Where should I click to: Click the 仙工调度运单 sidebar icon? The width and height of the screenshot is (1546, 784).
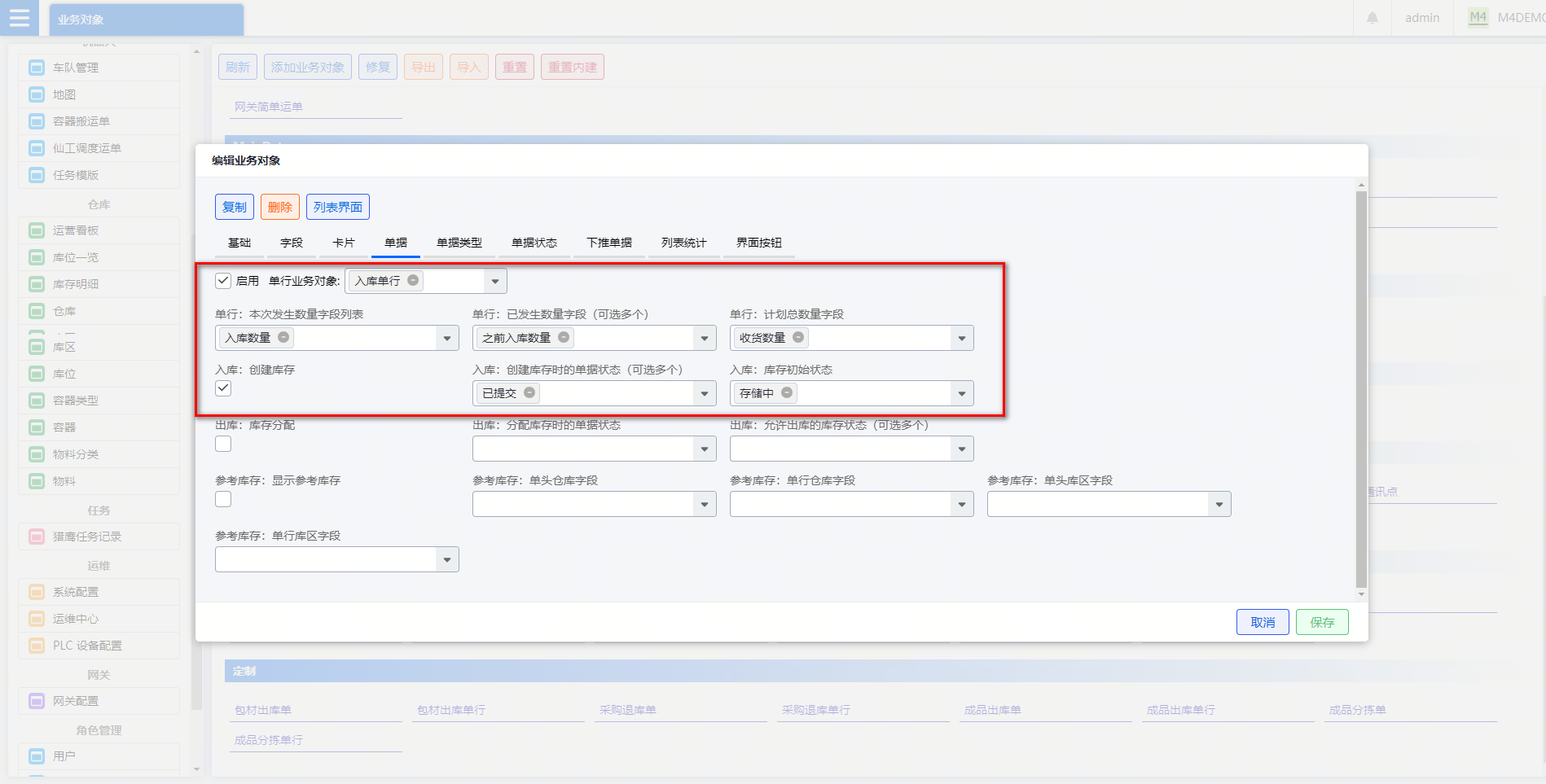coord(37,148)
